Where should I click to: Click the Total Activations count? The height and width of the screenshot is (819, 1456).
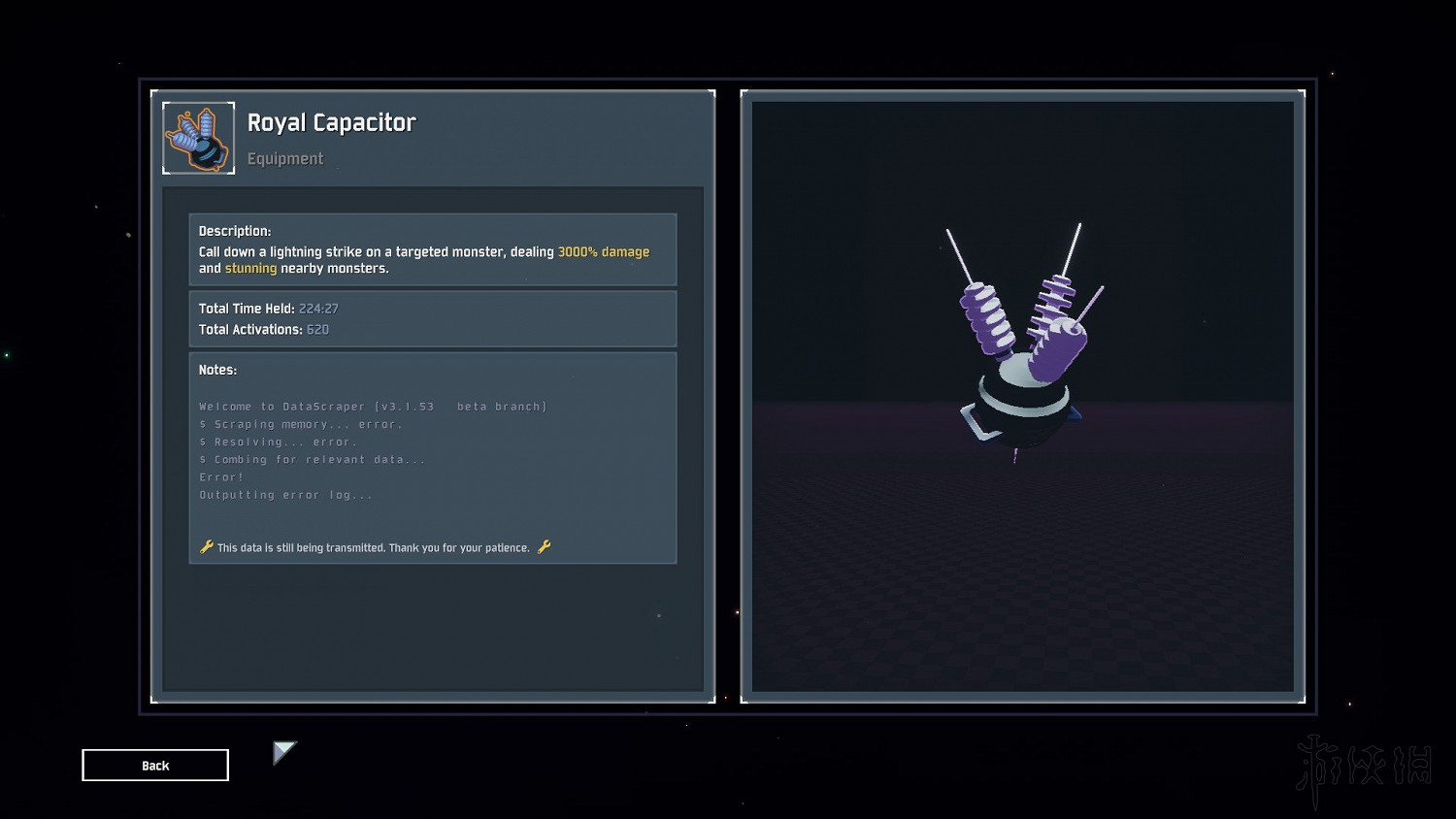click(317, 330)
